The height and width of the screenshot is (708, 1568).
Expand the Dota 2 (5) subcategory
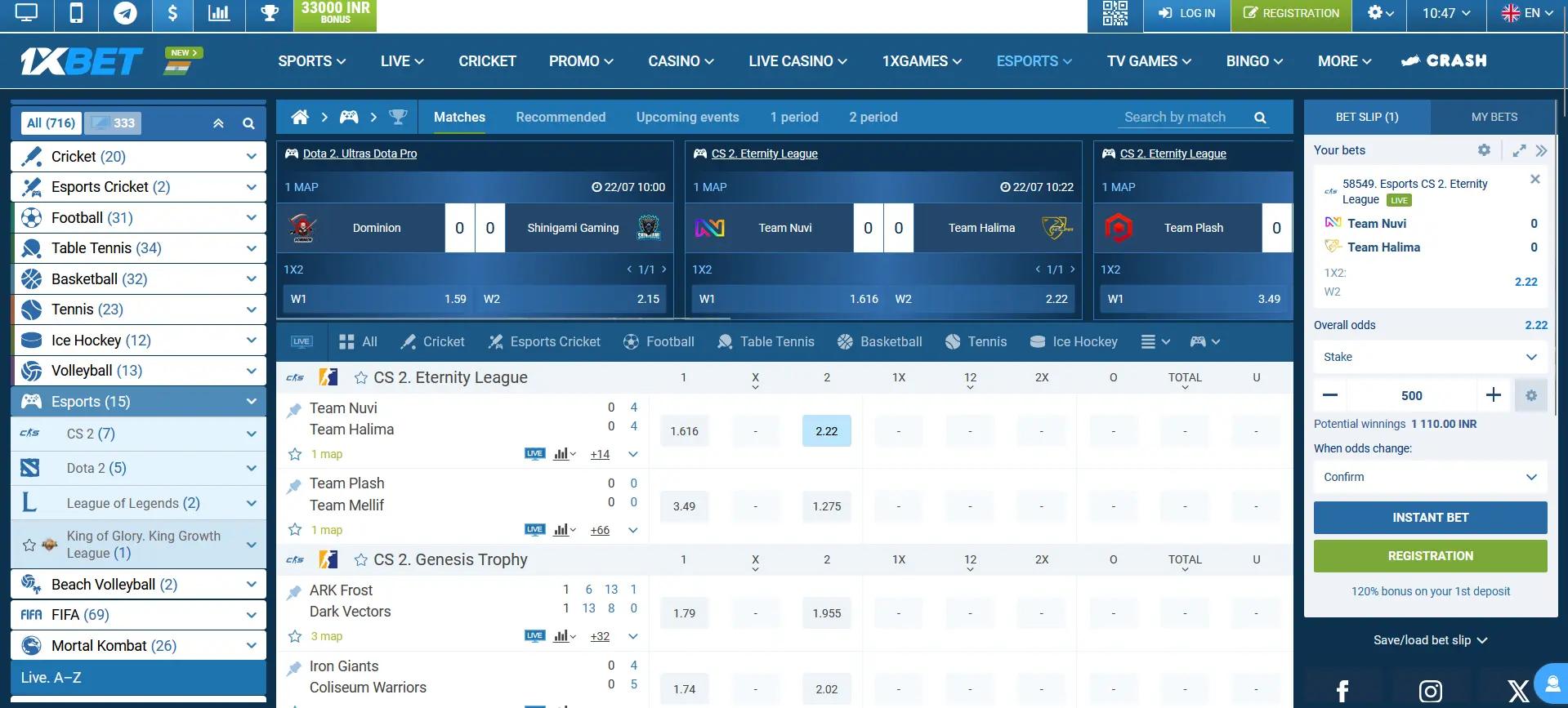(139, 468)
